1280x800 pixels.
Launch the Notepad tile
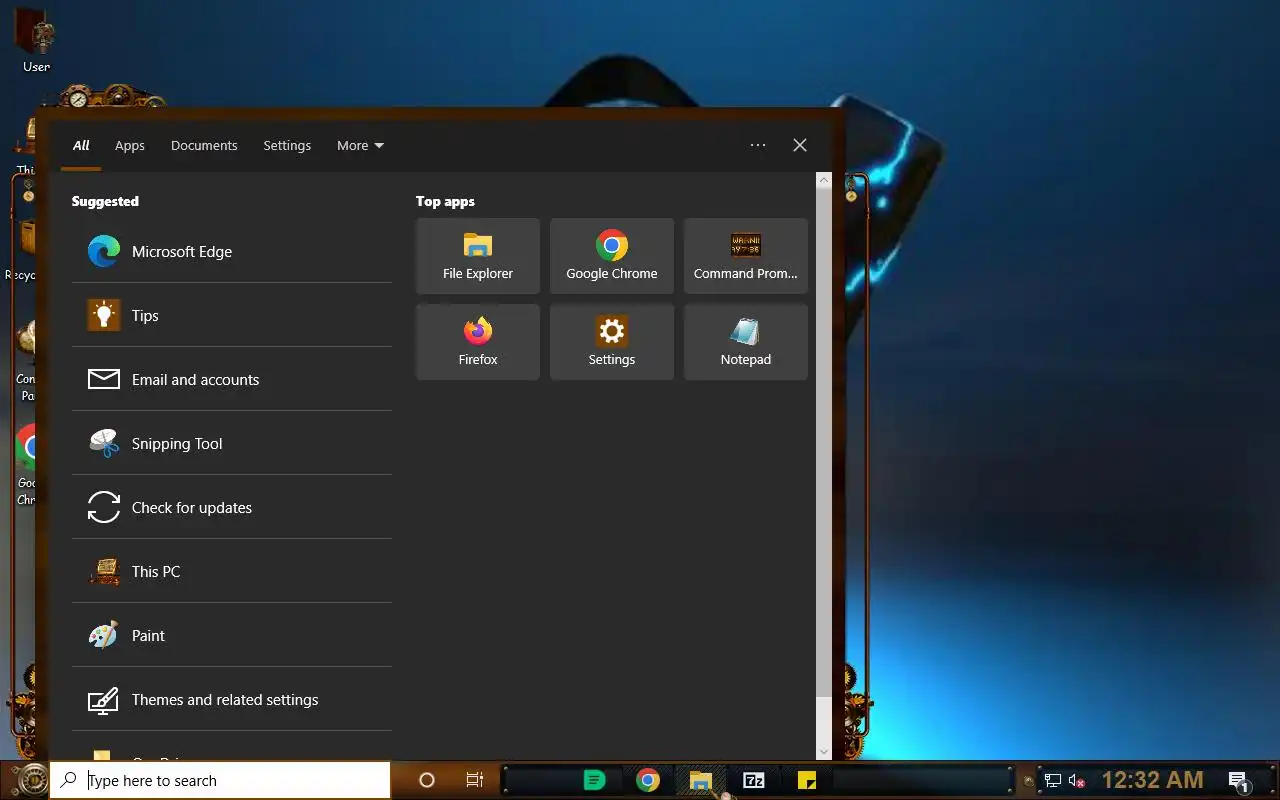(x=746, y=342)
